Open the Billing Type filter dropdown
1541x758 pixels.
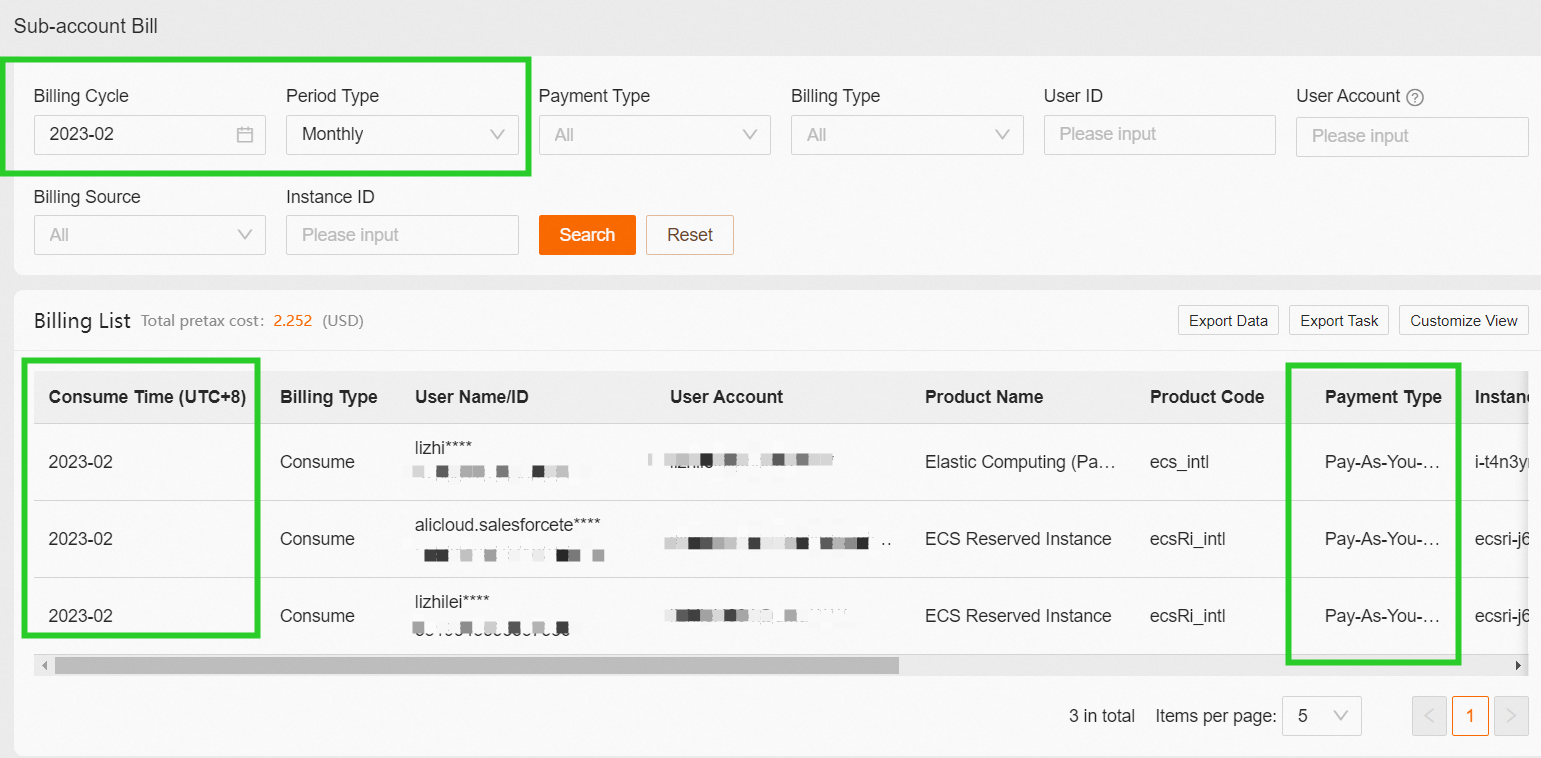point(907,135)
